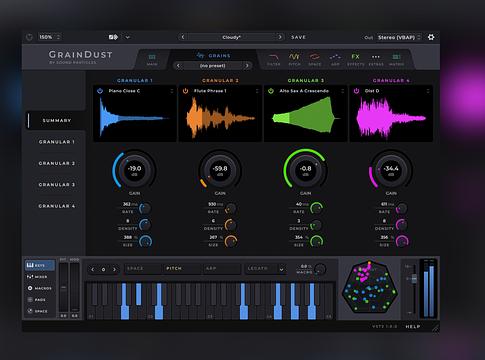Click the Grains waveform icon
Viewport: 485px width, 360px height.
point(200,55)
